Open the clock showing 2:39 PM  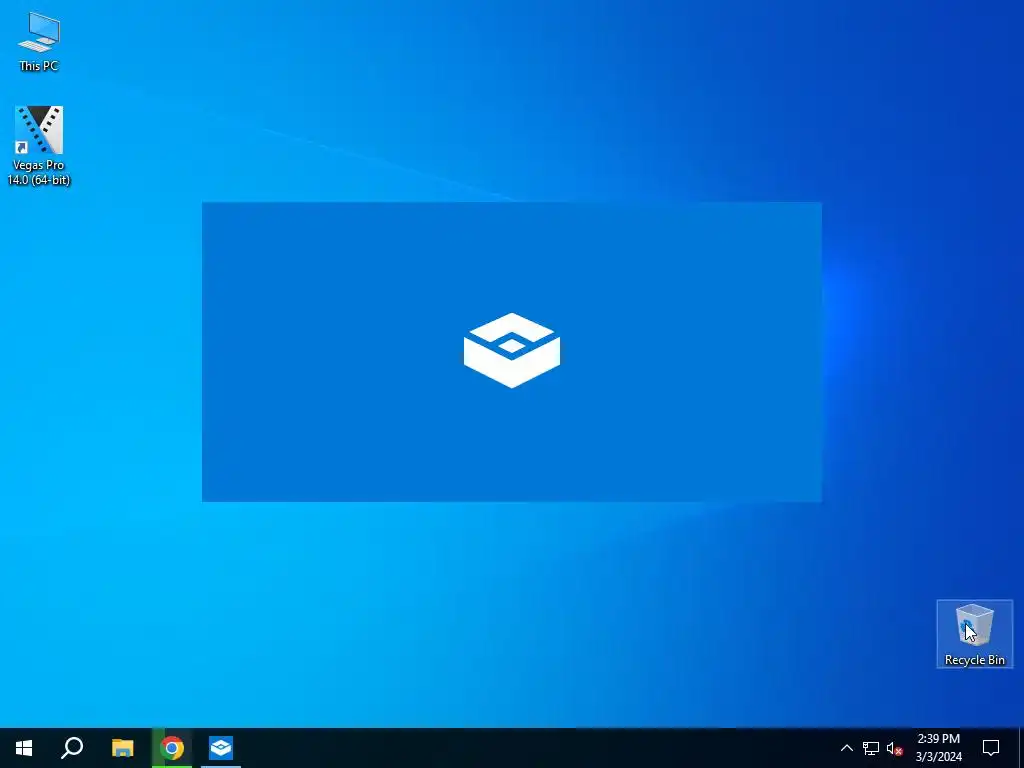(x=938, y=748)
